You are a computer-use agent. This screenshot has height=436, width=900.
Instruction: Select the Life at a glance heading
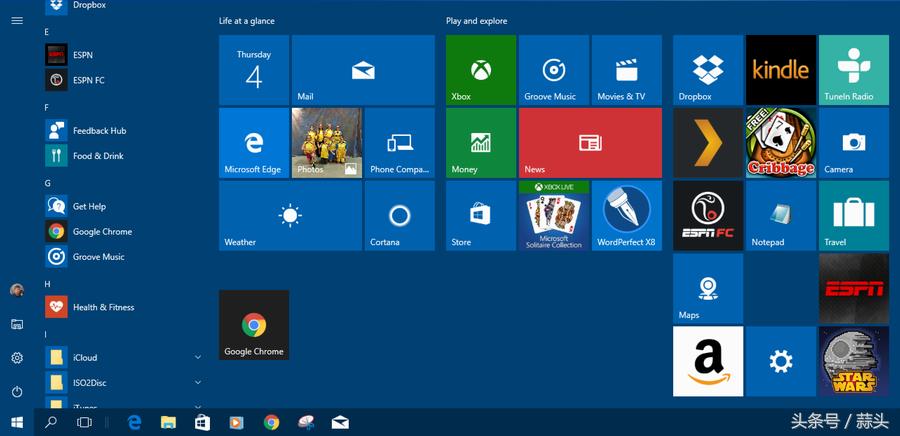point(247,21)
